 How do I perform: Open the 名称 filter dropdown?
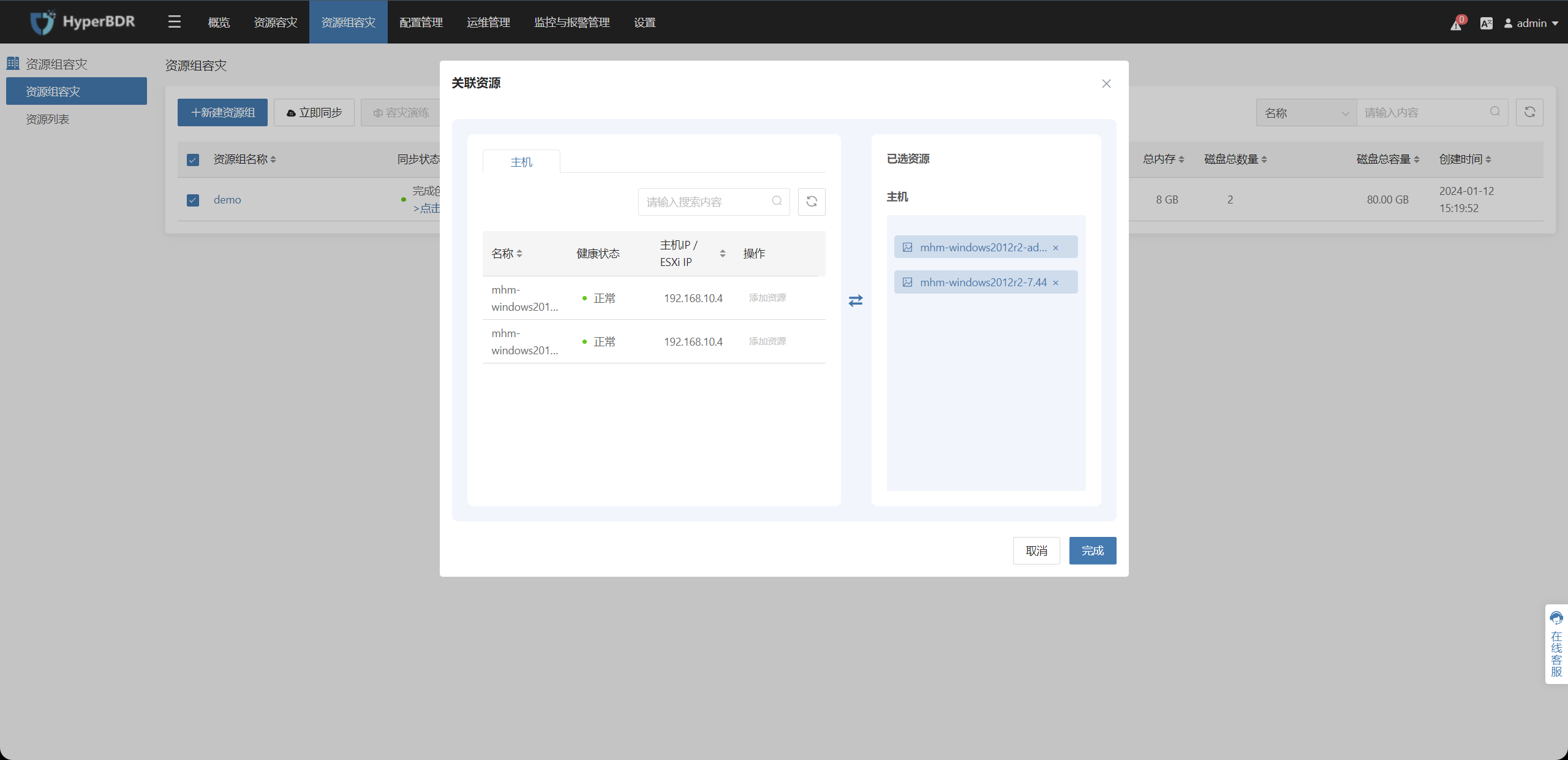(x=1306, y=113)
